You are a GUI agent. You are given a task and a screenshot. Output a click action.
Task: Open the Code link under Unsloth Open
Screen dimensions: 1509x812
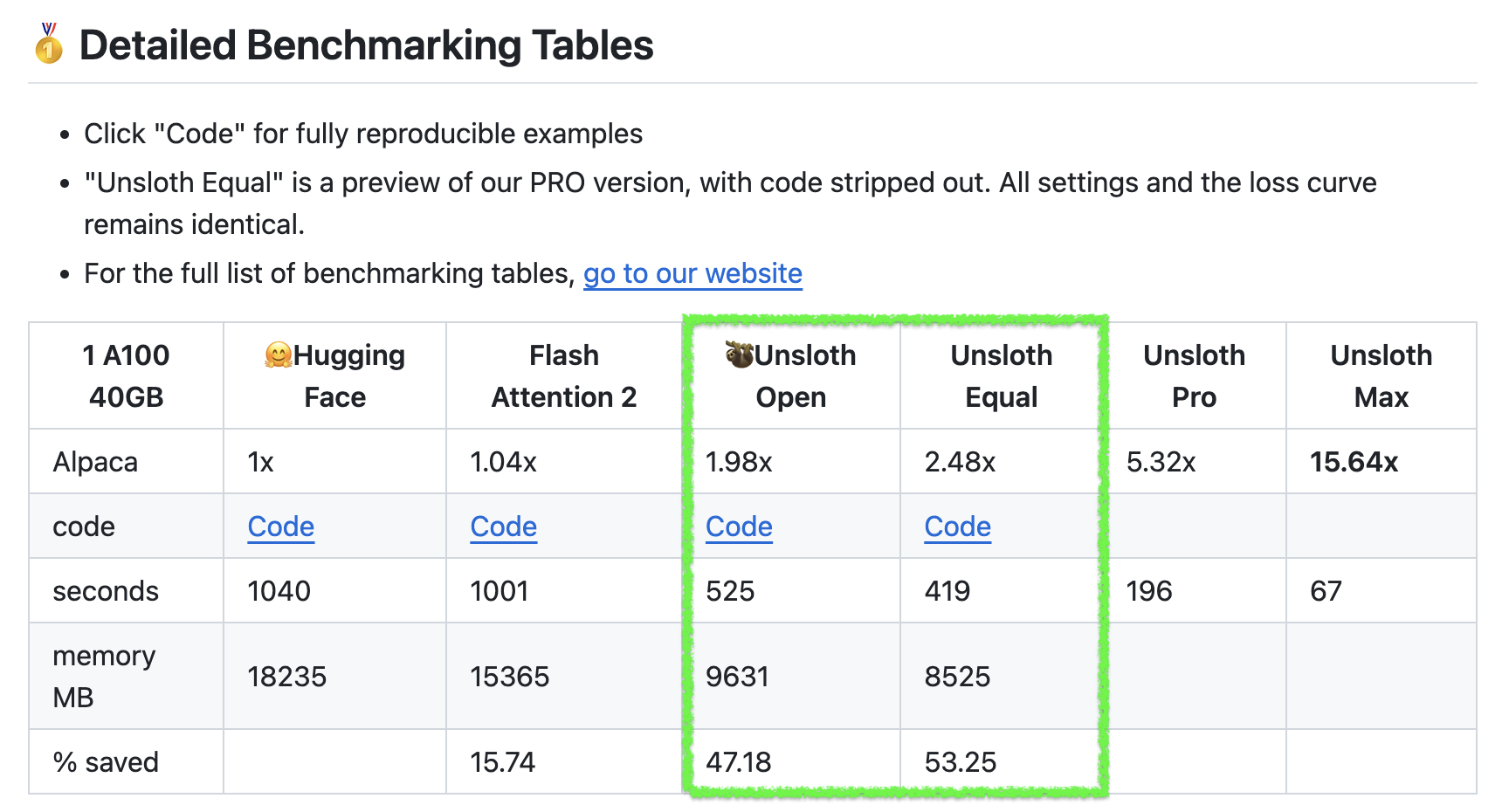tap(739, 526)
